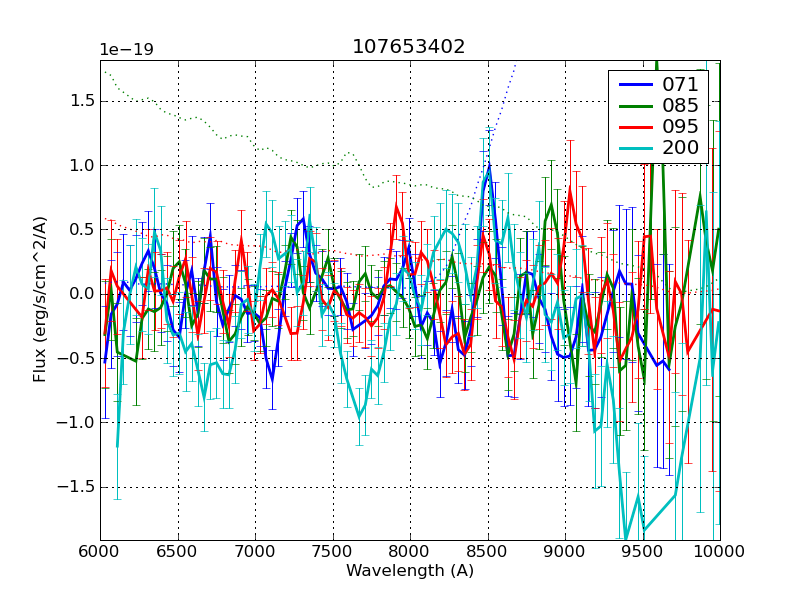Click the plot title 107653402

[409, 47]
